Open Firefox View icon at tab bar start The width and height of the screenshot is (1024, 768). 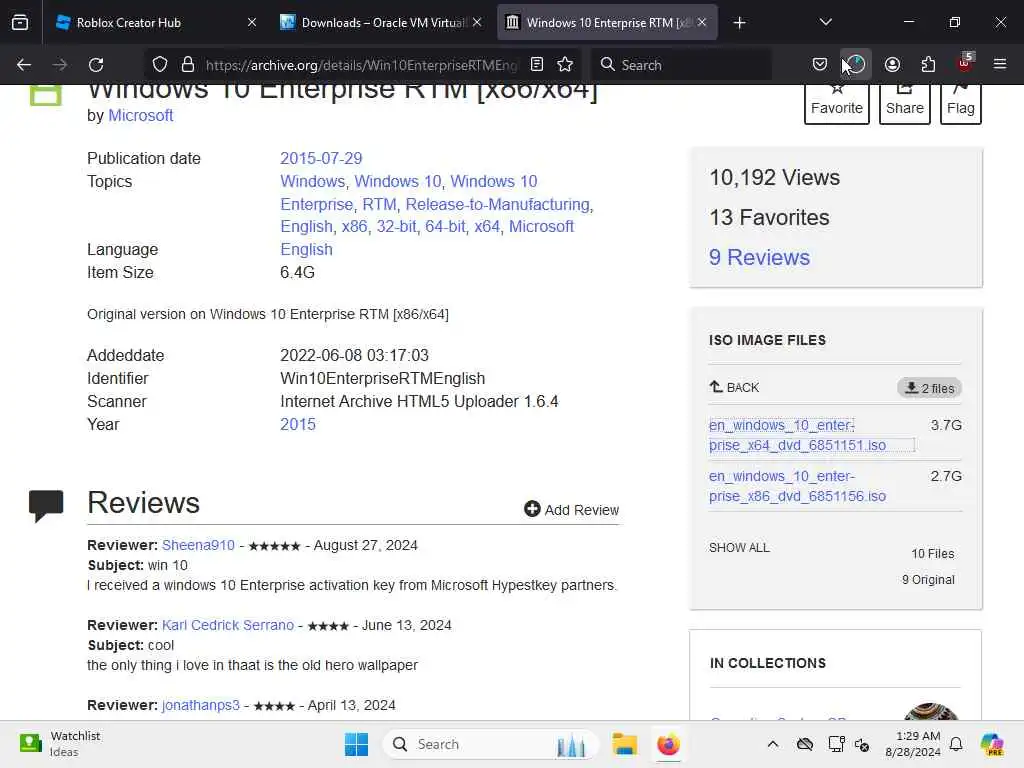20,23
